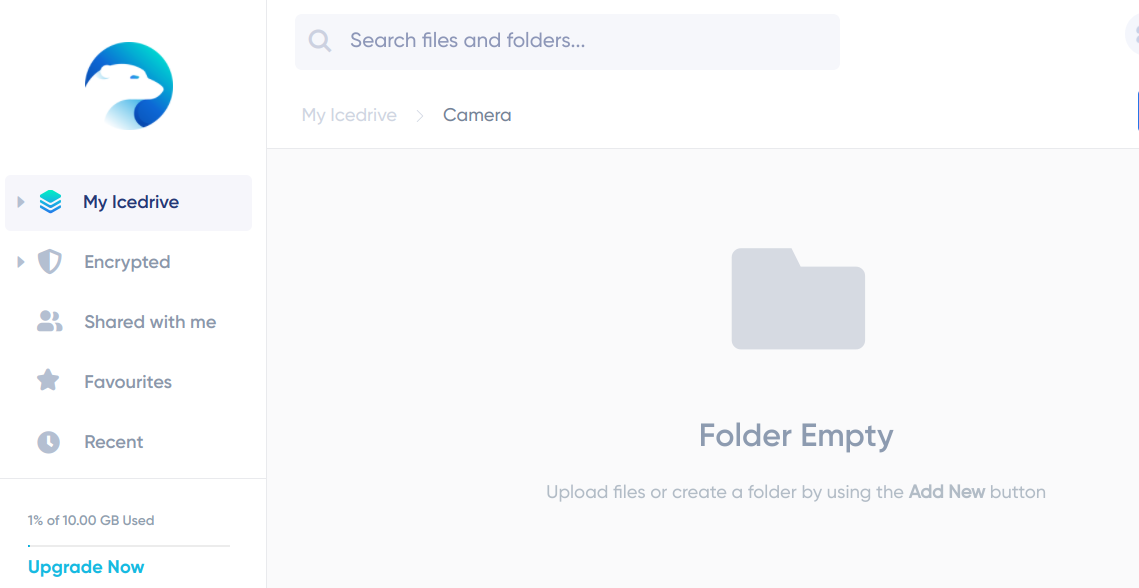The height and width of the screenshot is (588, 1139).
Task: Click the My Icedrive layers icon
Action: pos(50,202)
